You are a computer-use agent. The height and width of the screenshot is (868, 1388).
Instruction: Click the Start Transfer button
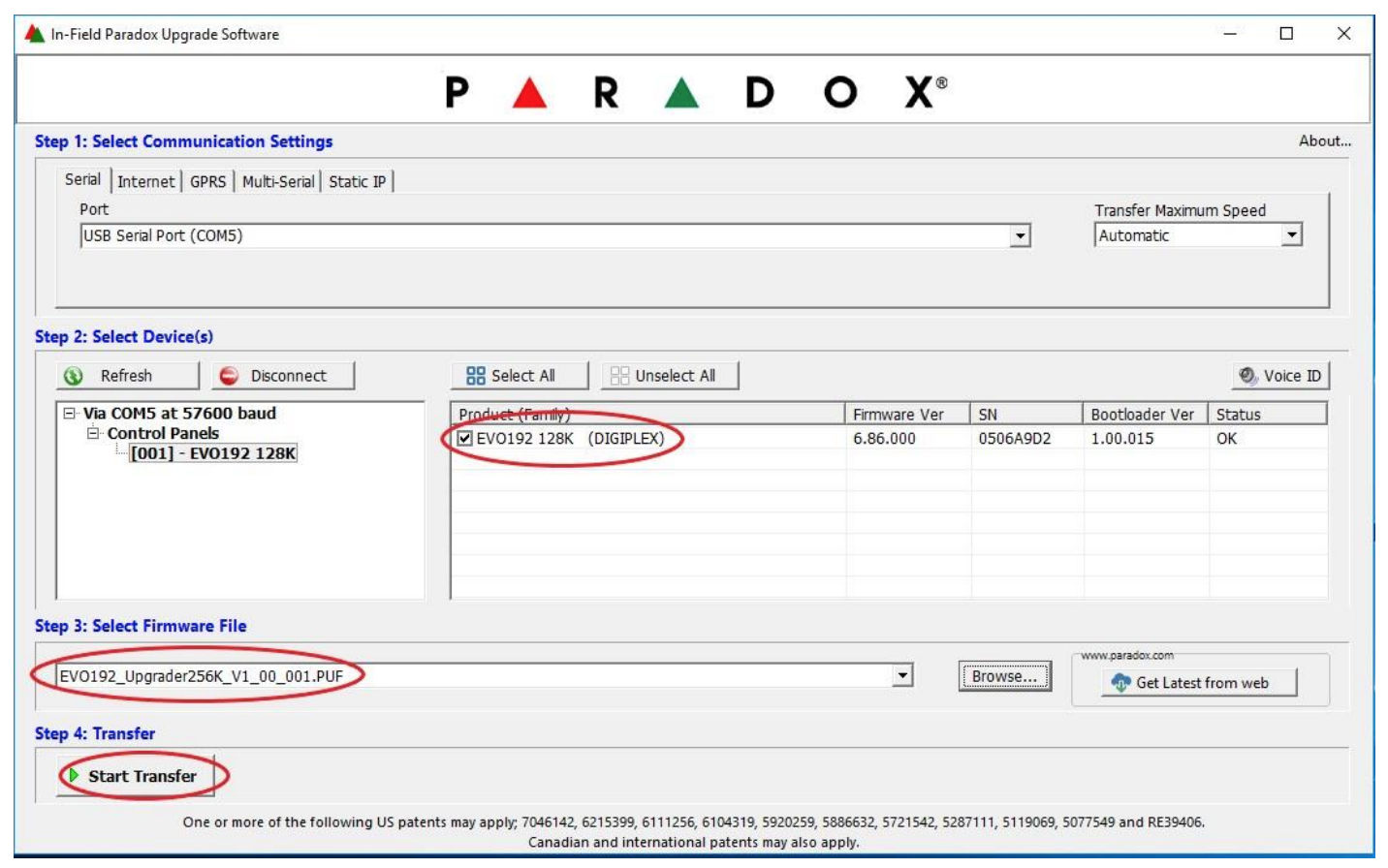[135, 776]
